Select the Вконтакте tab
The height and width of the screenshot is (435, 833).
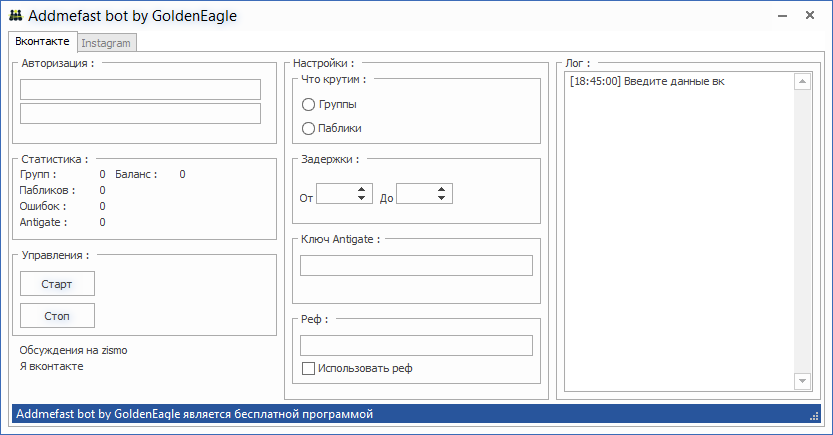pyautogui.click(x=42, y=41)
